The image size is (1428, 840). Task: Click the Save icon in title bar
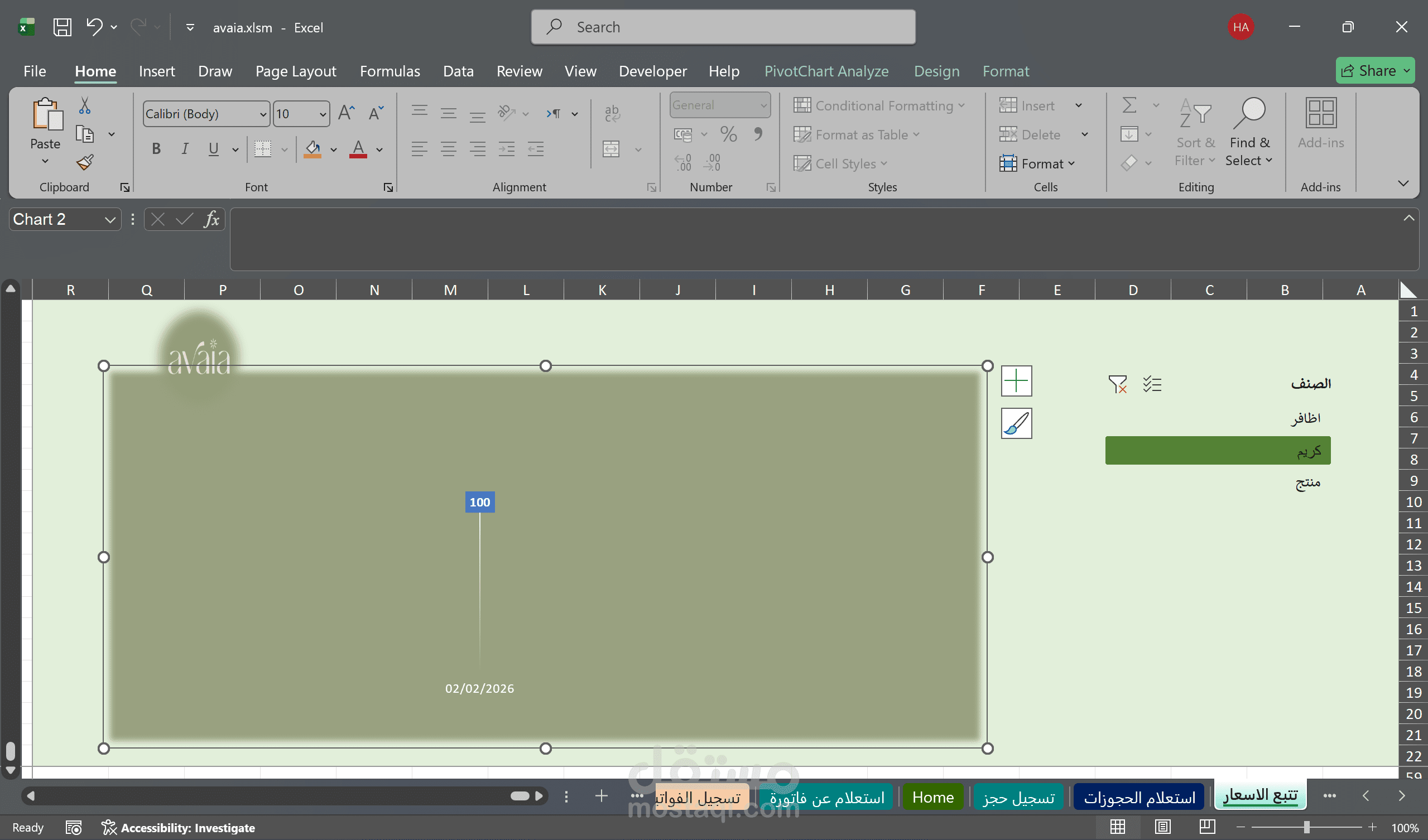click(x=62, y=27)
